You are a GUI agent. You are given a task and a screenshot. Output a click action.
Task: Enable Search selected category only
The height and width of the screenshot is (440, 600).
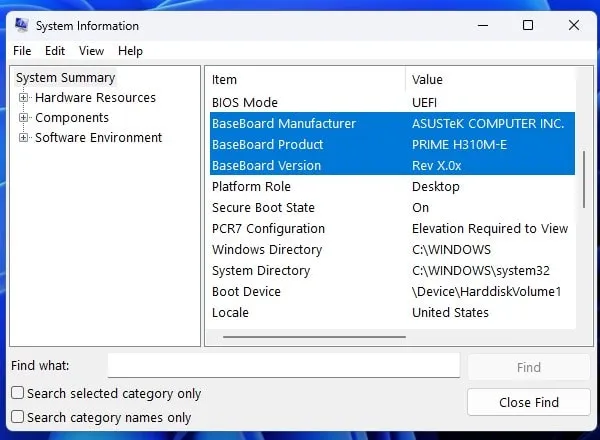18,393
